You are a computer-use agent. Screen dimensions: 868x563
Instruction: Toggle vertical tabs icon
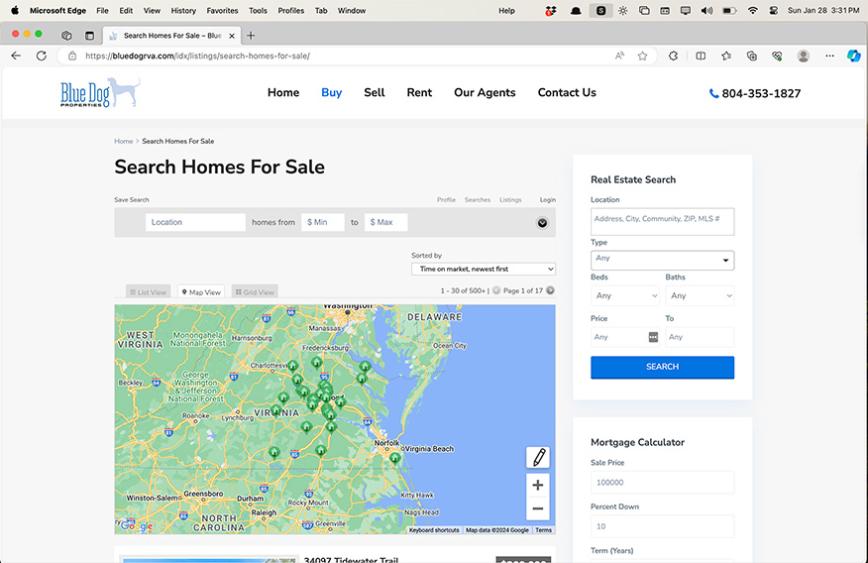(x=89, y=35)
